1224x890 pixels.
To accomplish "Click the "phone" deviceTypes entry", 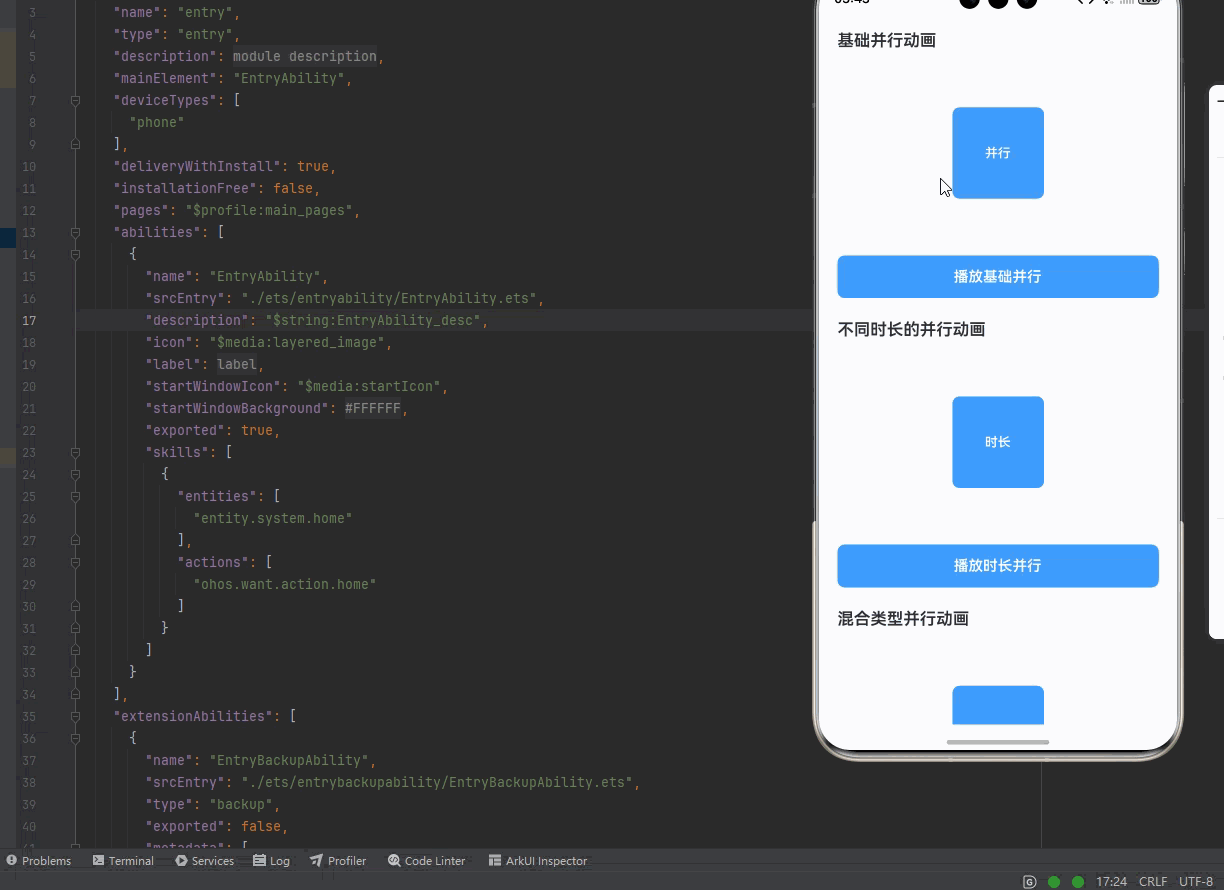I will pyautogui.click(x=157, y=122).
